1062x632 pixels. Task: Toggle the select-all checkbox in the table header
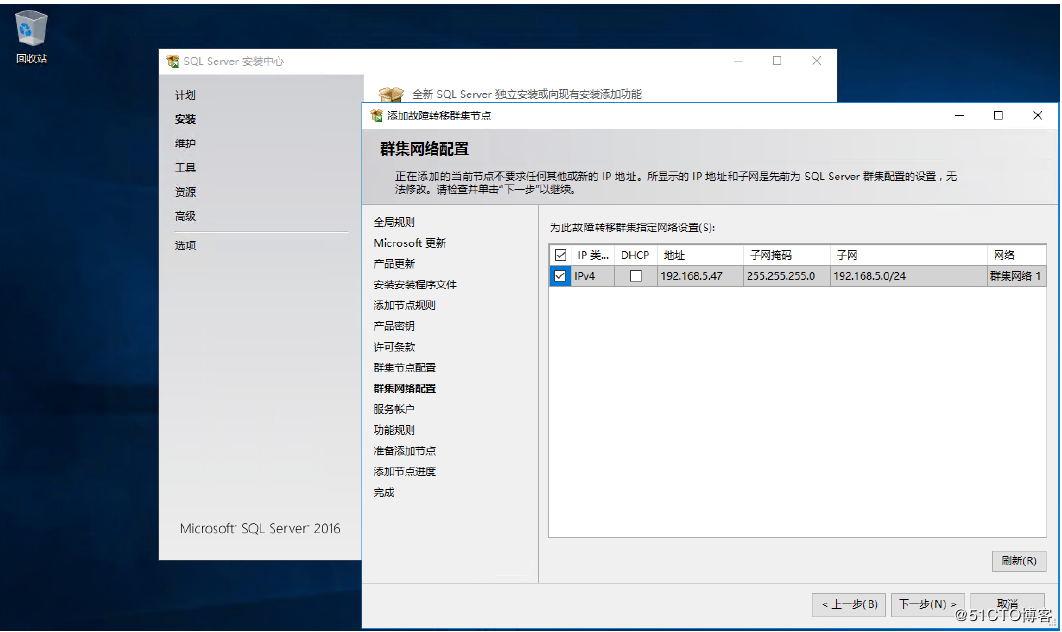(x=561, y=254)
